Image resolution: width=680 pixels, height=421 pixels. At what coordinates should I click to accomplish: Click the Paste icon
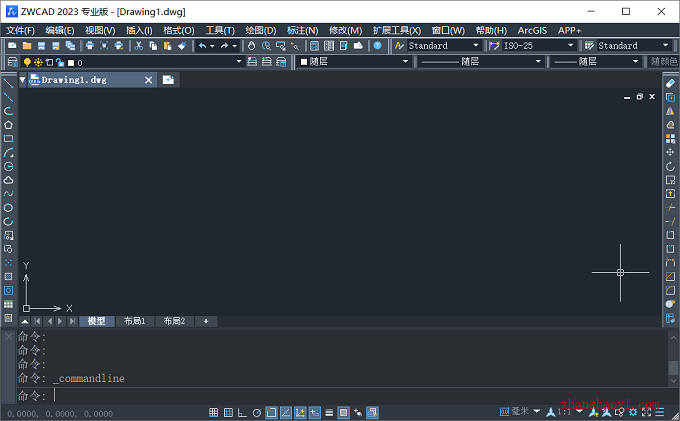coord(168,46)
